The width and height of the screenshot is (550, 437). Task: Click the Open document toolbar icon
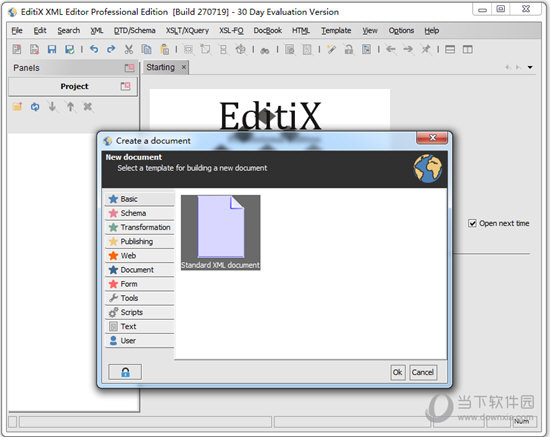(34, 49)
